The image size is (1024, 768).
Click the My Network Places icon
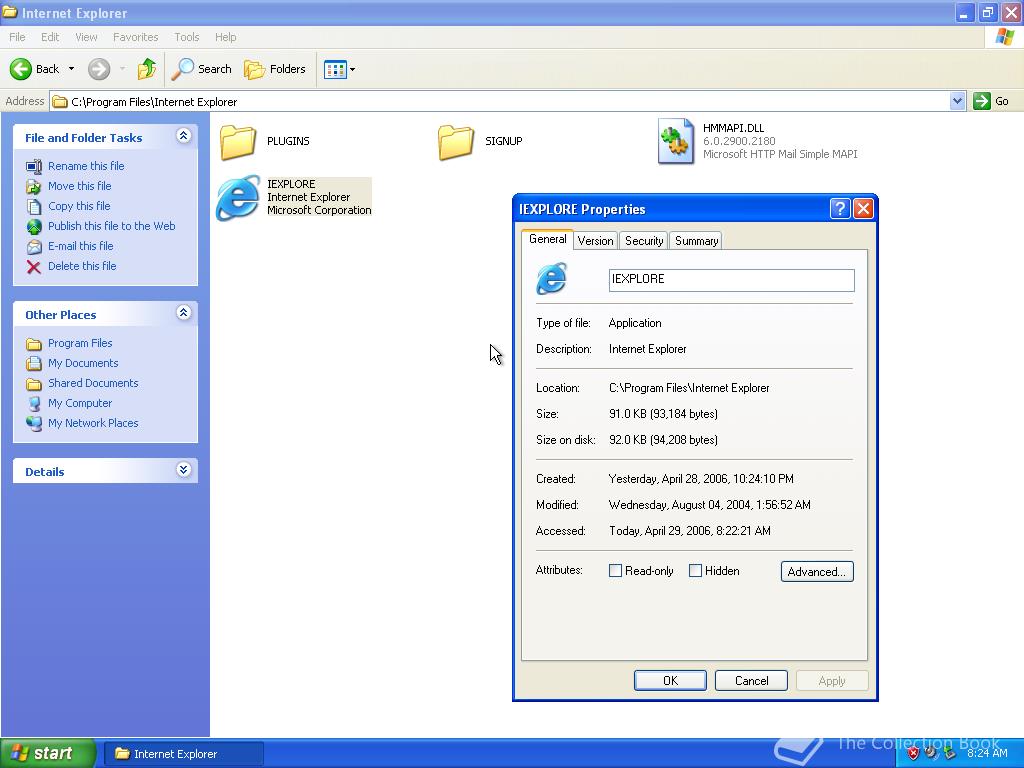tap(34, 423)
